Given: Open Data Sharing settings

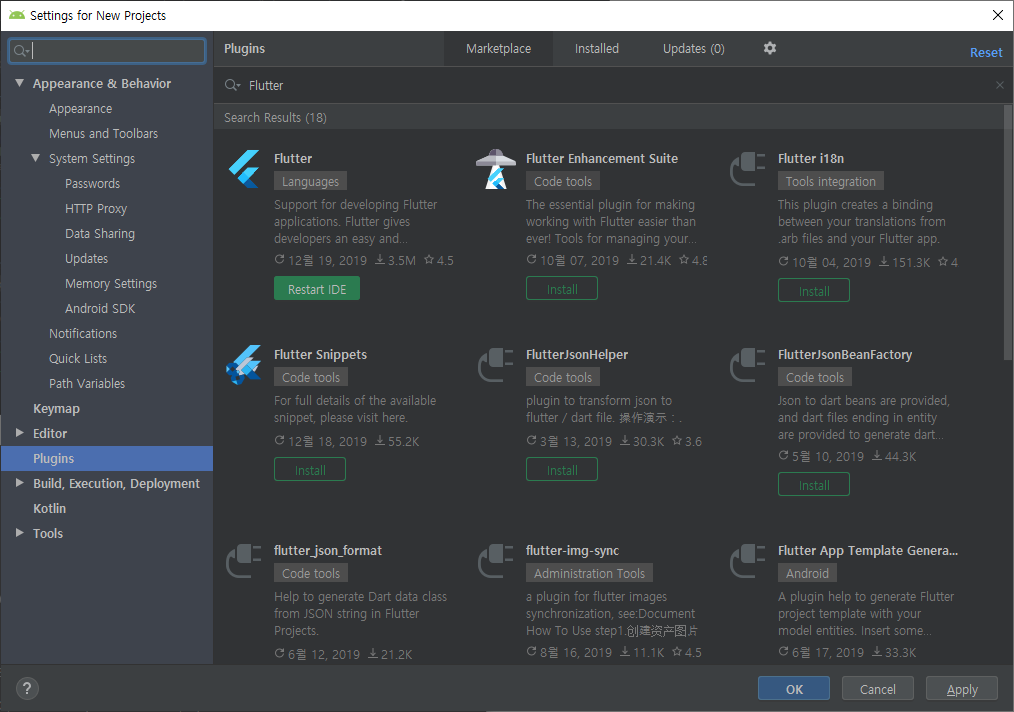Looking at the screenshot, I should 100,233.
